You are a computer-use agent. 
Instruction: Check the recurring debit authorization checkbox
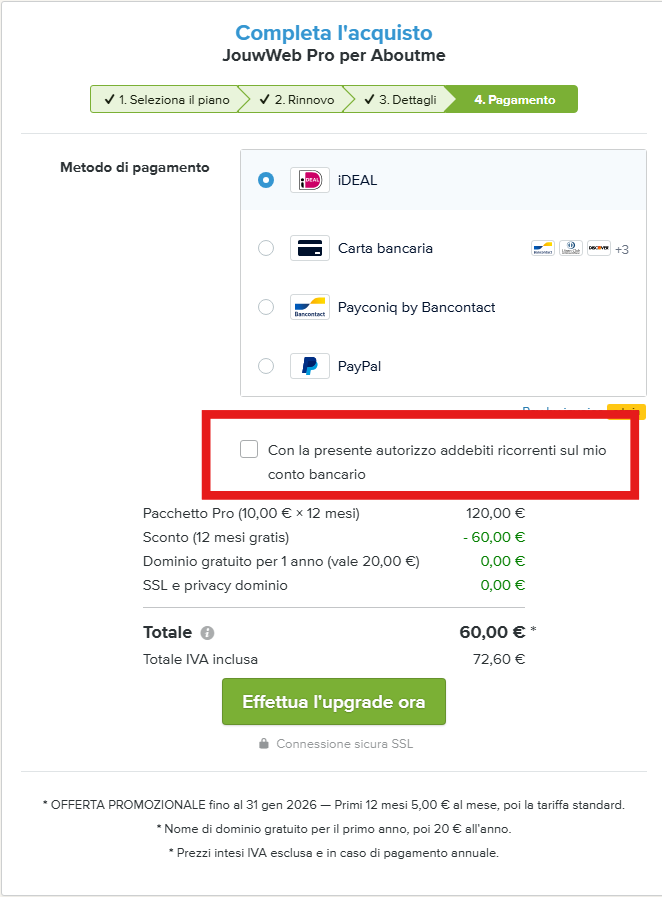249,449
